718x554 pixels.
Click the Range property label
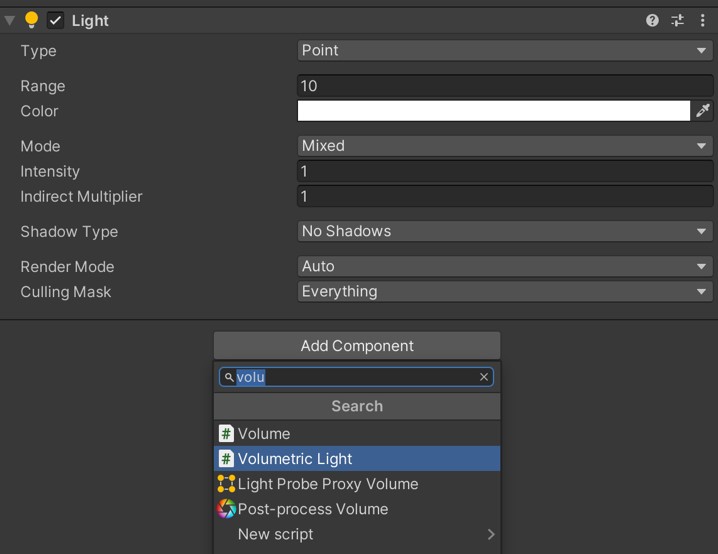(43, 86)
